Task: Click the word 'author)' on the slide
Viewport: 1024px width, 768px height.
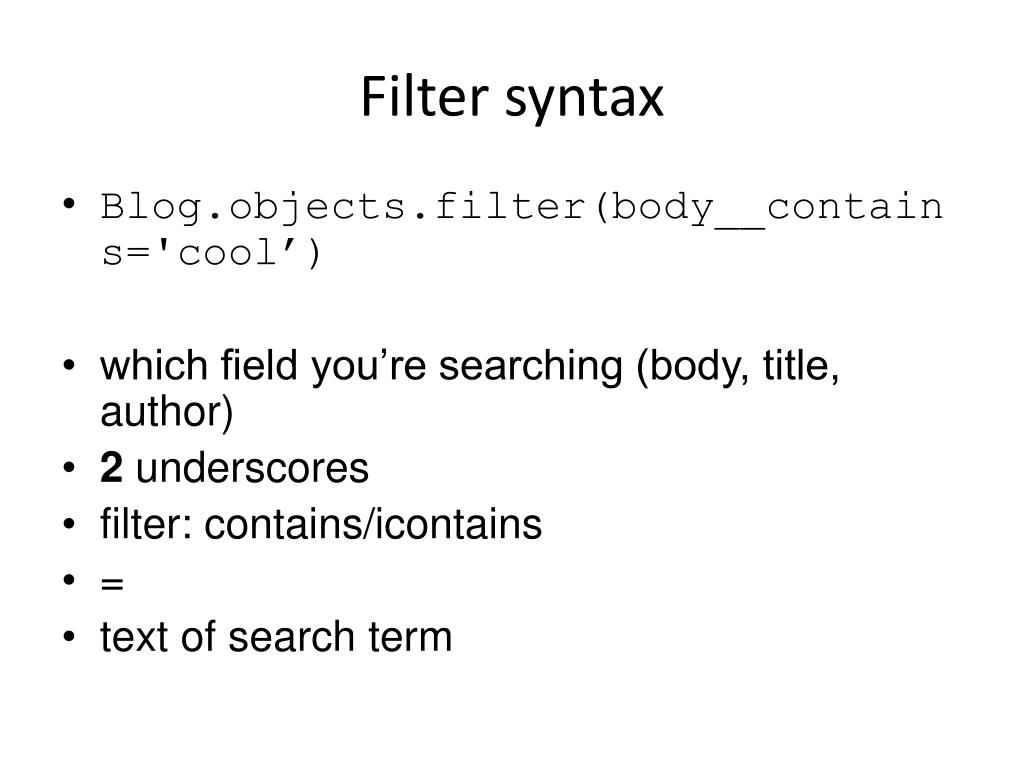Action: pyautogui.click(x=167, y=411)
